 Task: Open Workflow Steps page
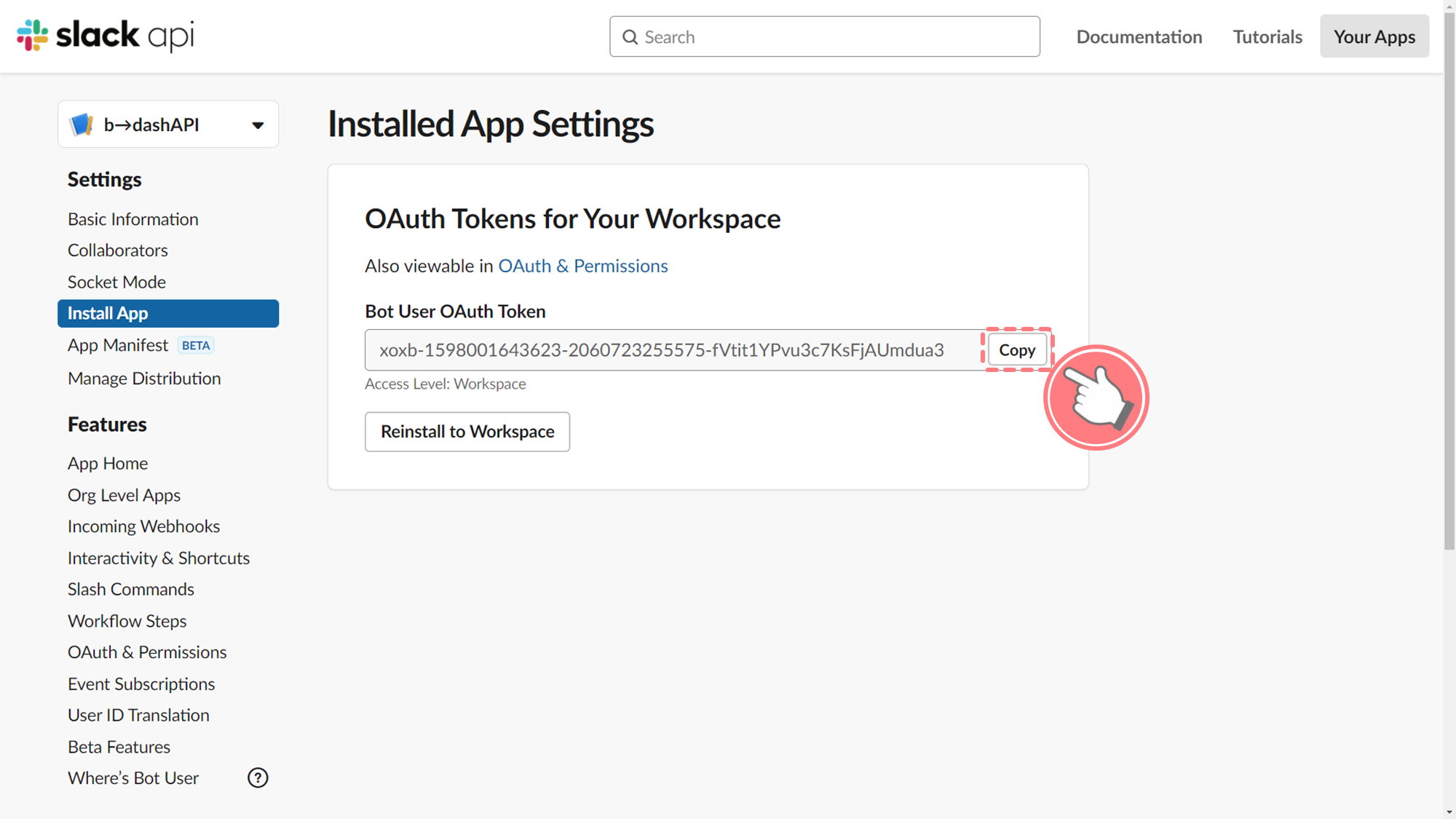click(x=127, y=621)
